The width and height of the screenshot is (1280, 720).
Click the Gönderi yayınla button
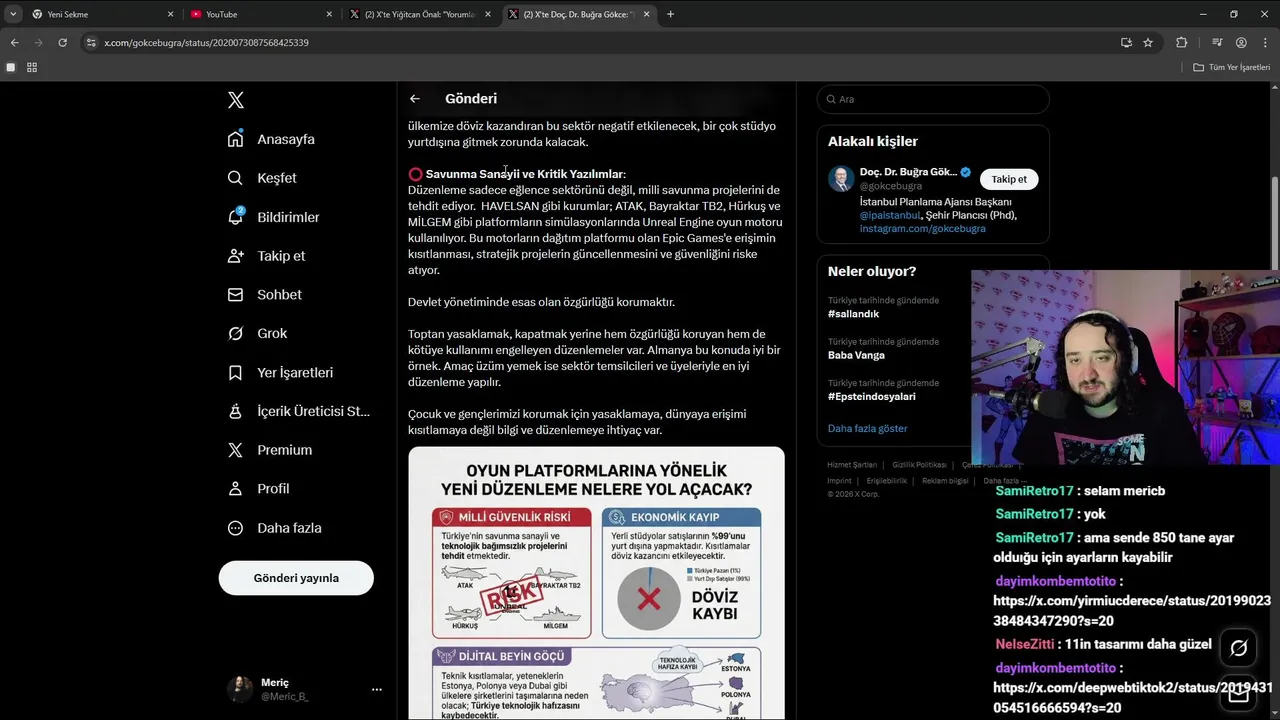(296, 578)
